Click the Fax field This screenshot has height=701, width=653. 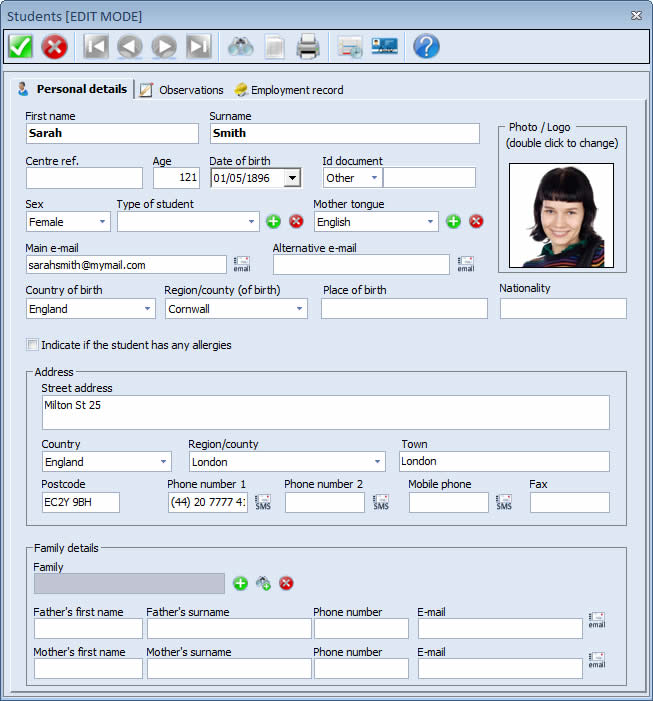(x=570, y=502)
